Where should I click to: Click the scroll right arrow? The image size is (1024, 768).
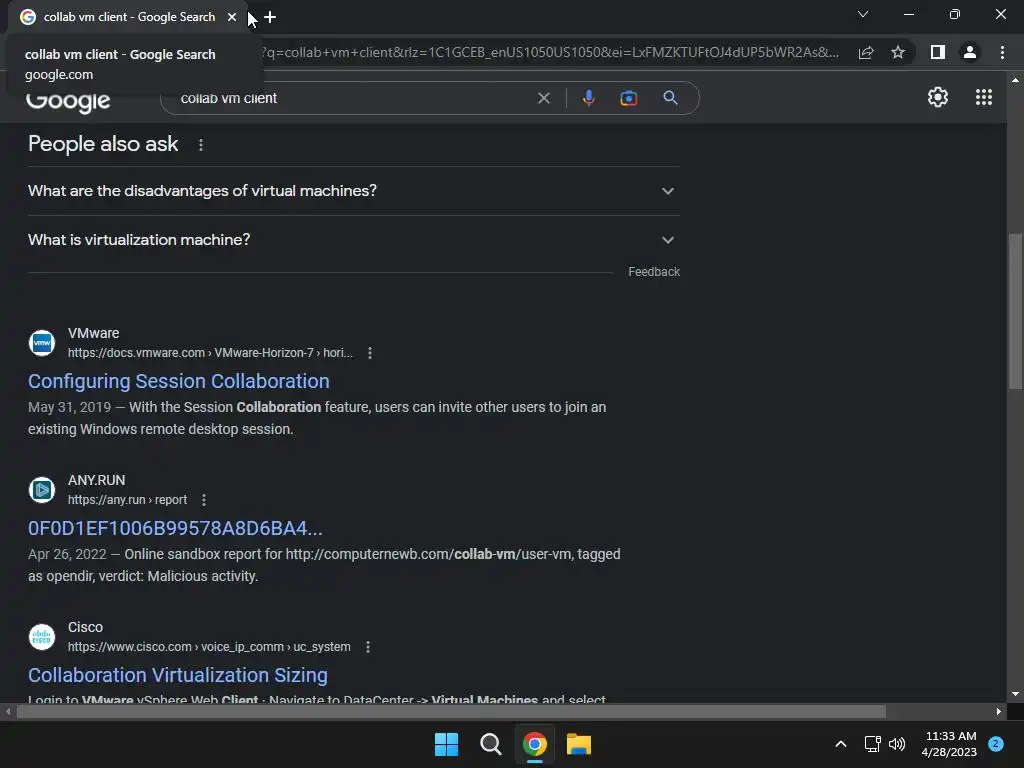tap(999, 711)
